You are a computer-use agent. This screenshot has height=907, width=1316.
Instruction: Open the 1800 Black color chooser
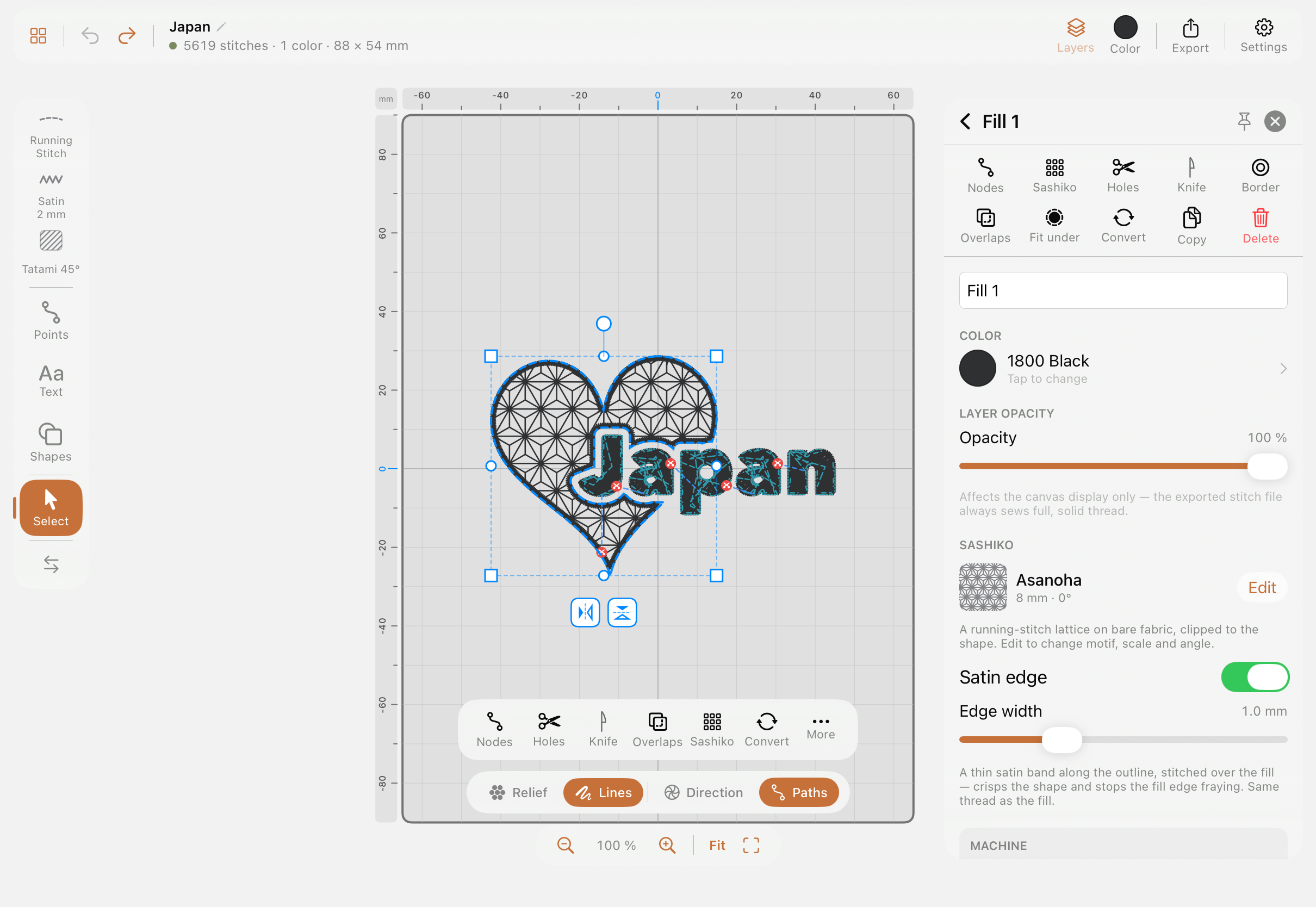click(1123, 368)
